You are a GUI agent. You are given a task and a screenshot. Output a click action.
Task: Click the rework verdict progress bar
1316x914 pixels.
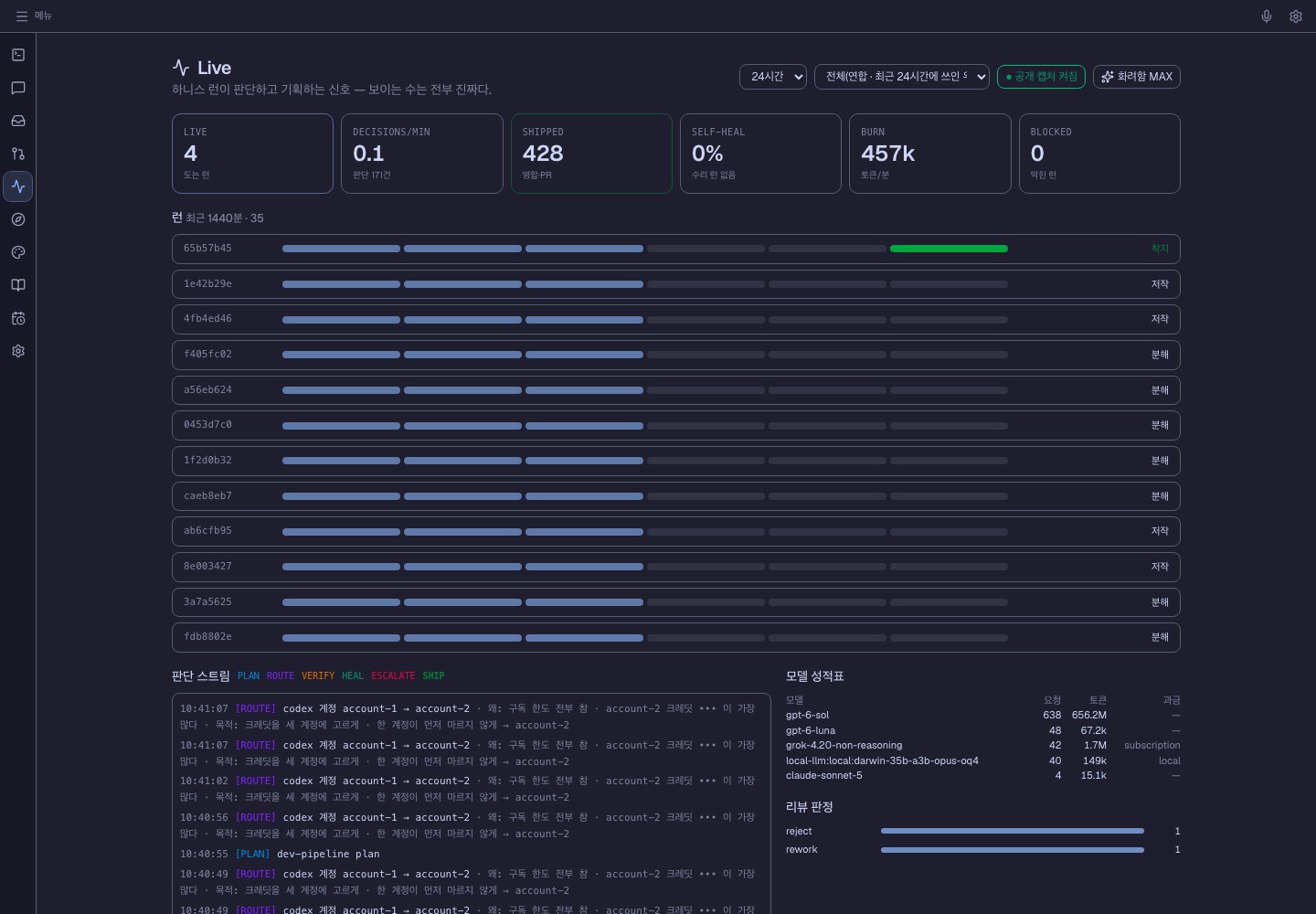pyautogui.click(x=1013, y=849)
